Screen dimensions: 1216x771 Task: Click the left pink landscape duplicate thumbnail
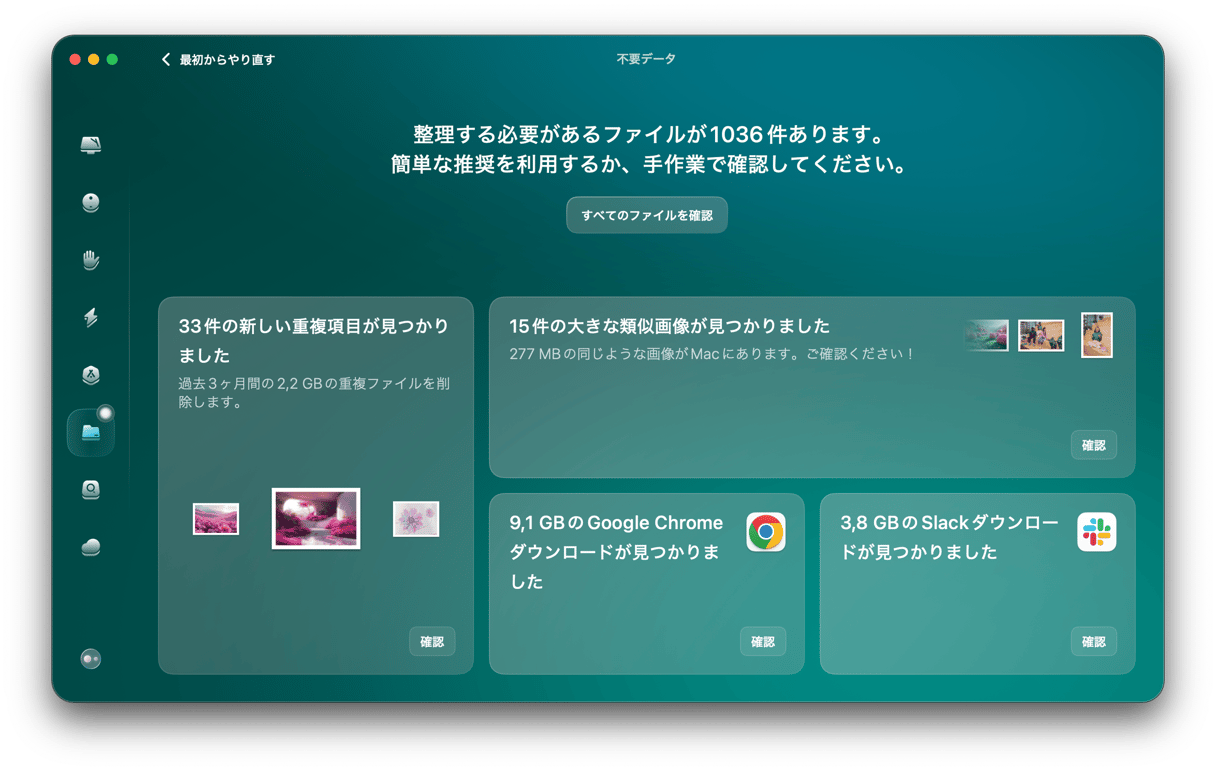(216, 519)
